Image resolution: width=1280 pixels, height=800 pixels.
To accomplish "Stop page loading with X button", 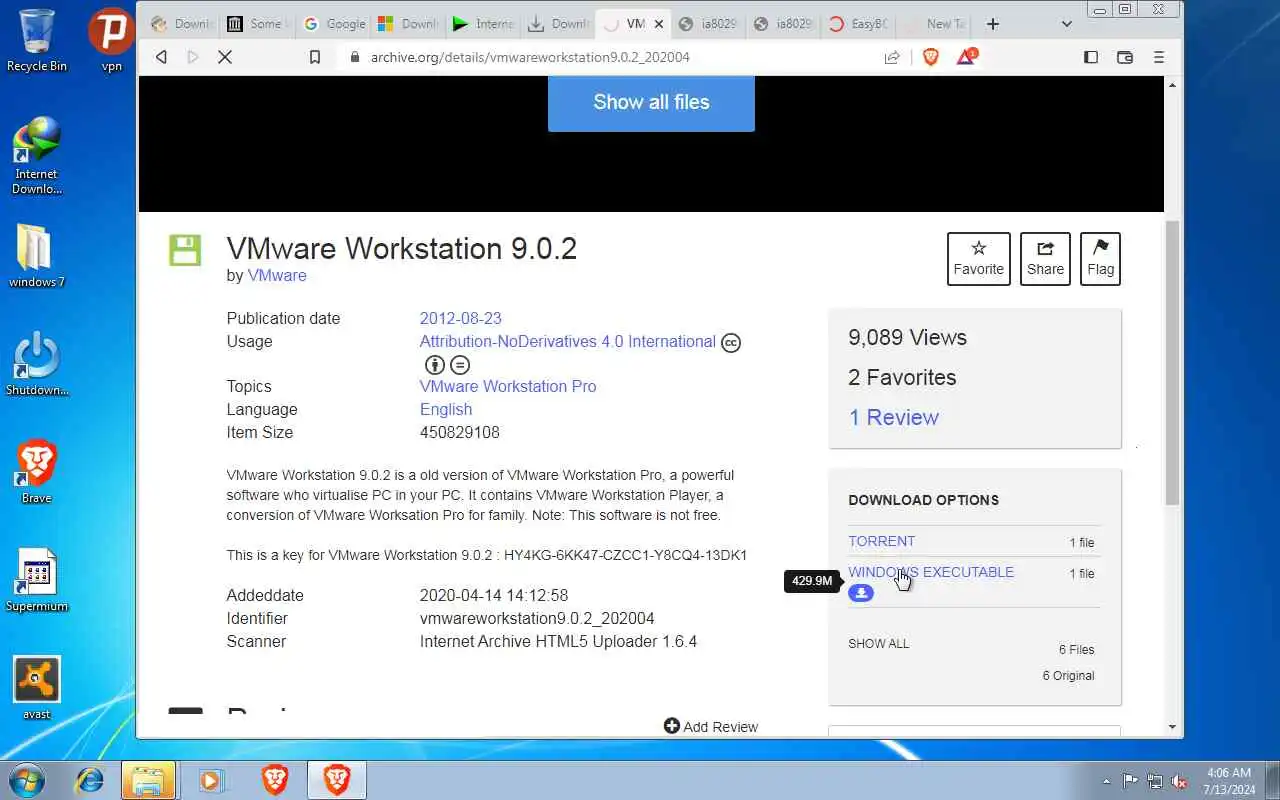I will [225, 57].
